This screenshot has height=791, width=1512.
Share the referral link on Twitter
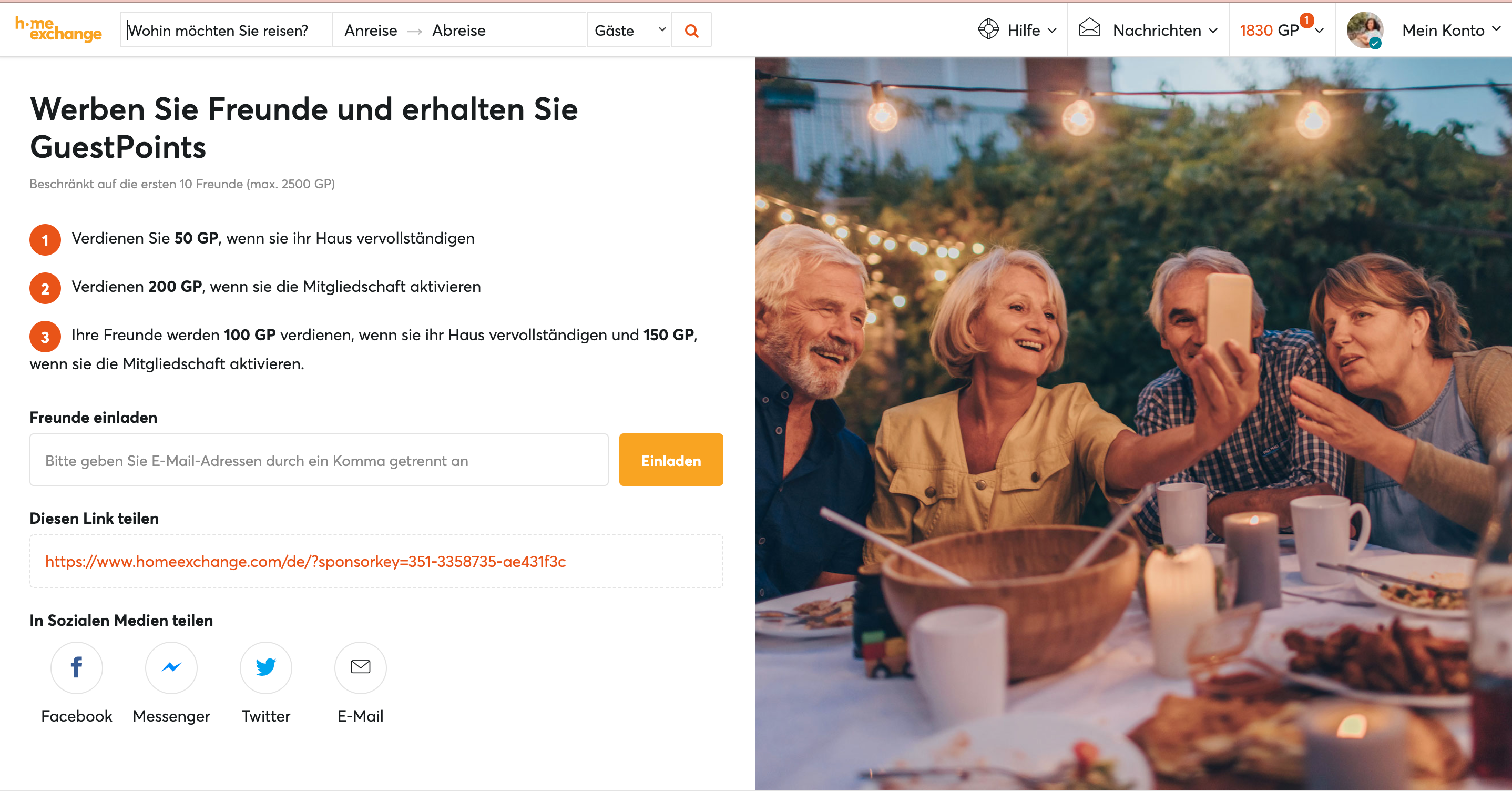point(265,668)
